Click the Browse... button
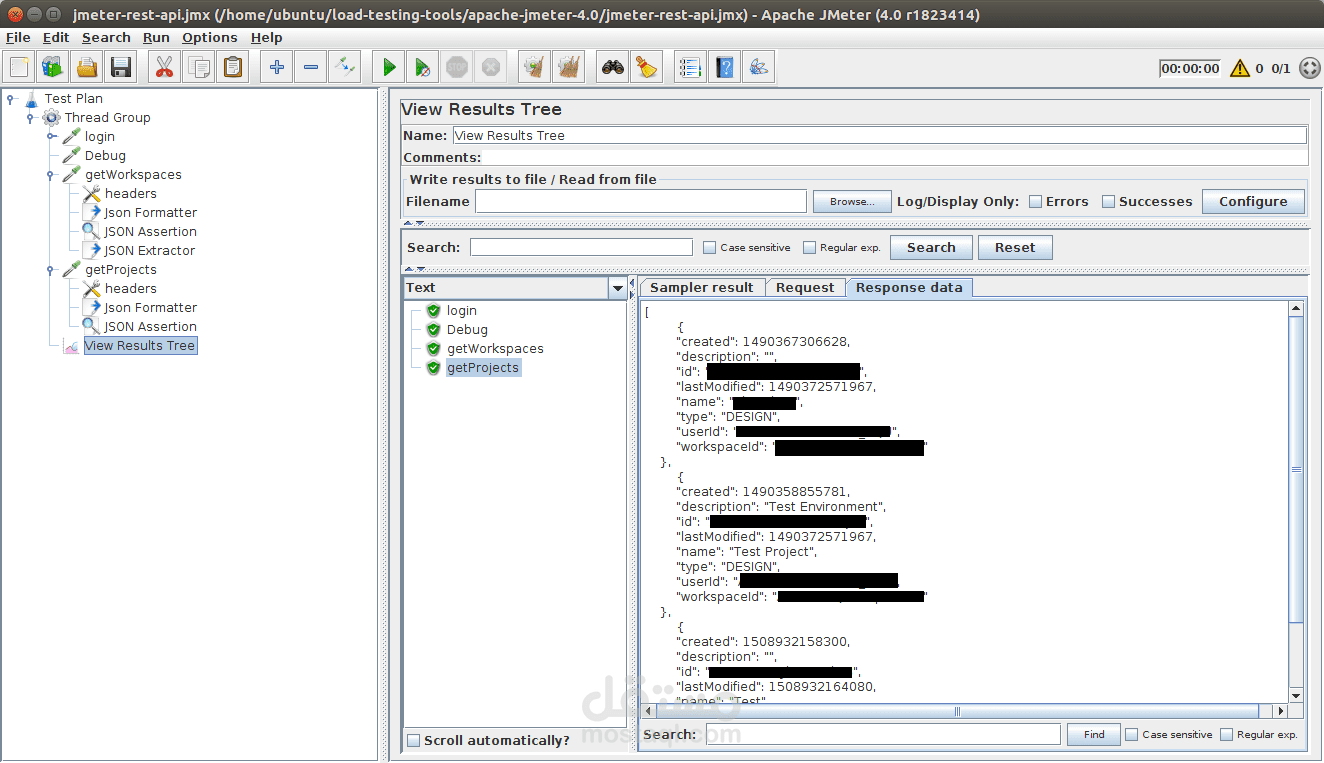Image resolution: width=1324 pixels, height=763 pixels. [x=852, y=201]
